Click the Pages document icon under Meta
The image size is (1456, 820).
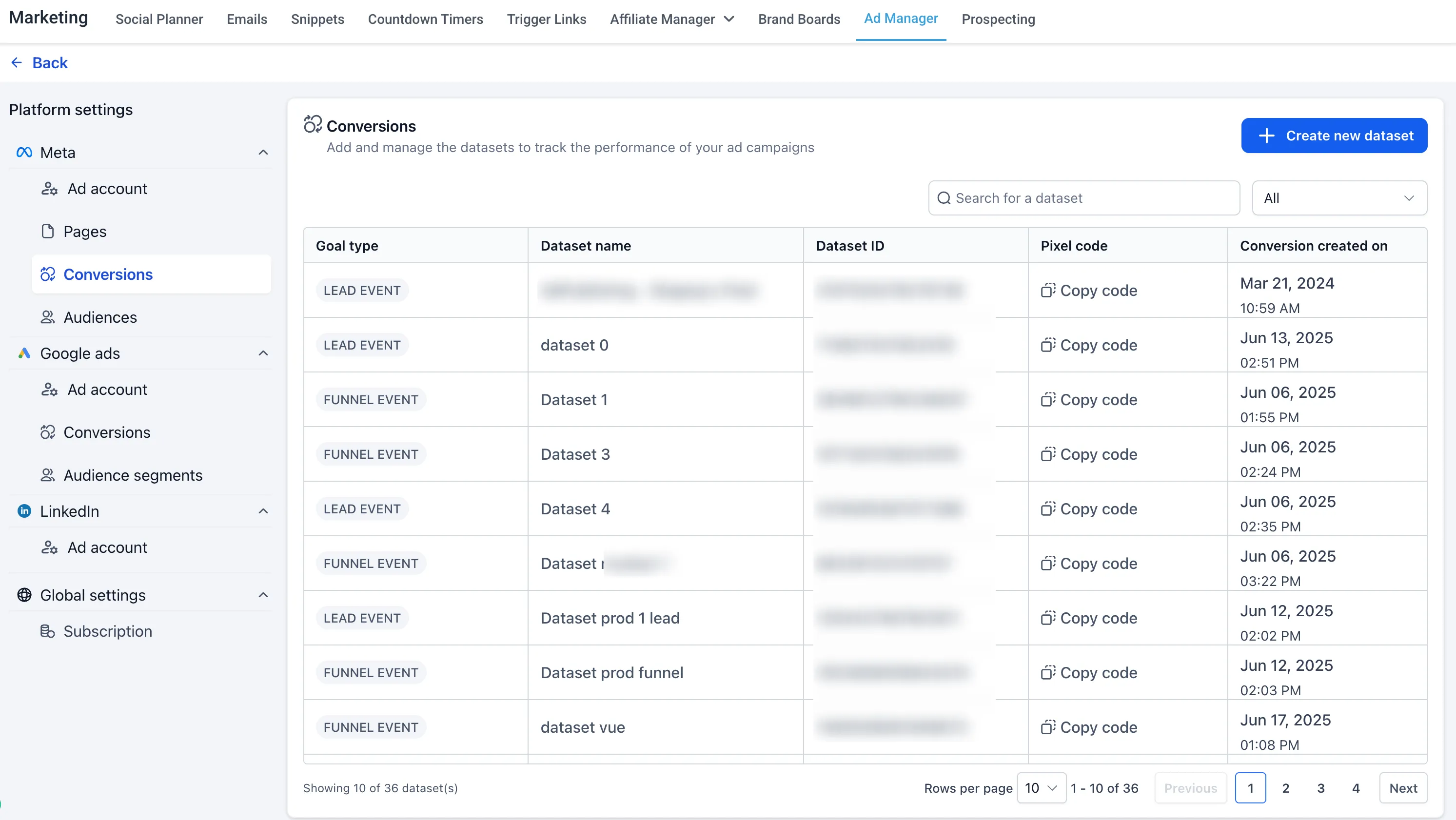click(x=47, y=231)
